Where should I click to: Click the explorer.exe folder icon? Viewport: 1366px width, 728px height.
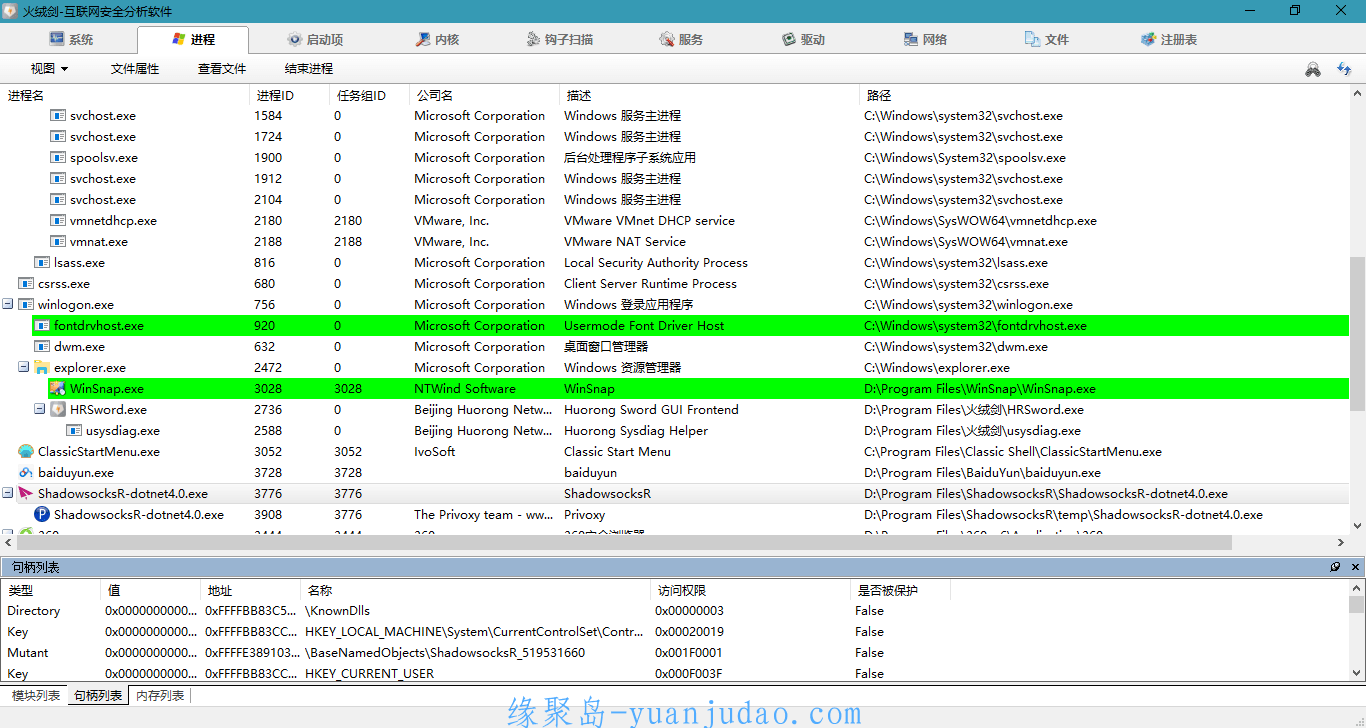pyautogui.click(x=42, y=367)
